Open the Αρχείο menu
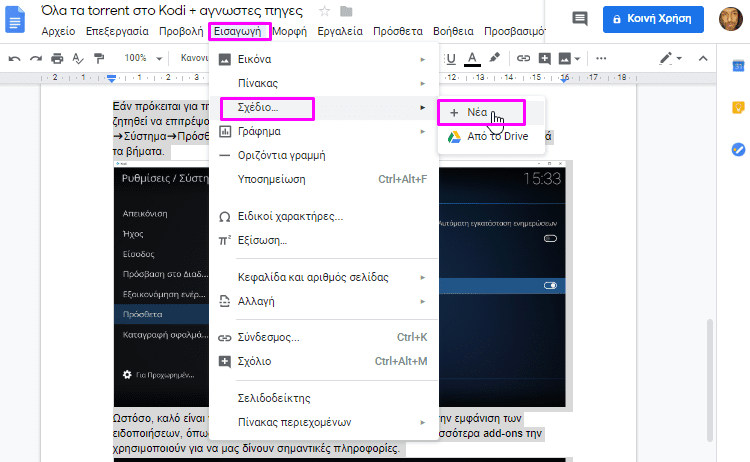The image size is (750, 462). (x=58, y=32)
